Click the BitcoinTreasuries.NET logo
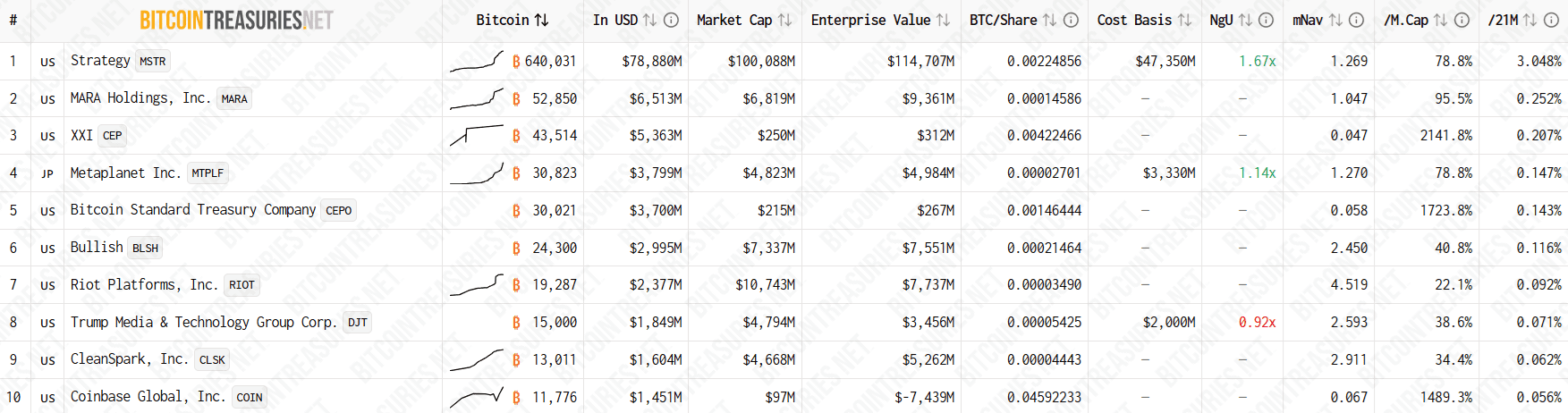Screen dimensions: 1568x413 [236, 20]
